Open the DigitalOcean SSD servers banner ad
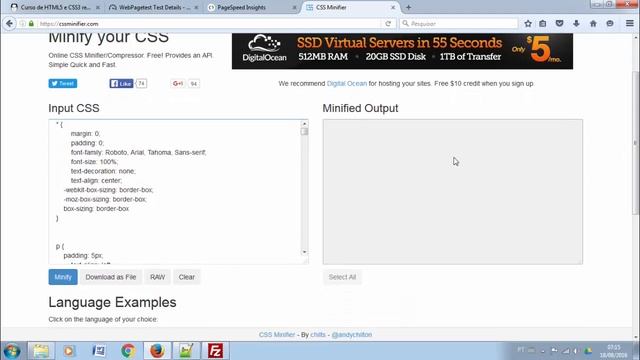This screenshot has height=360, width=640. point(402,51)
